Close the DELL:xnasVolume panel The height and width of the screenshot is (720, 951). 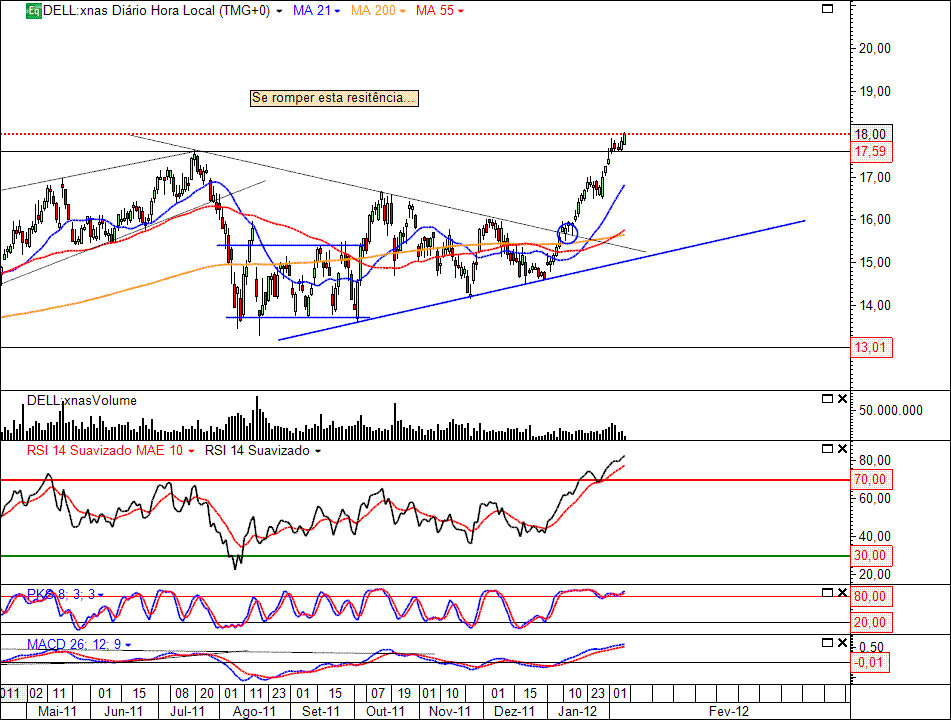tap(842, 399)
